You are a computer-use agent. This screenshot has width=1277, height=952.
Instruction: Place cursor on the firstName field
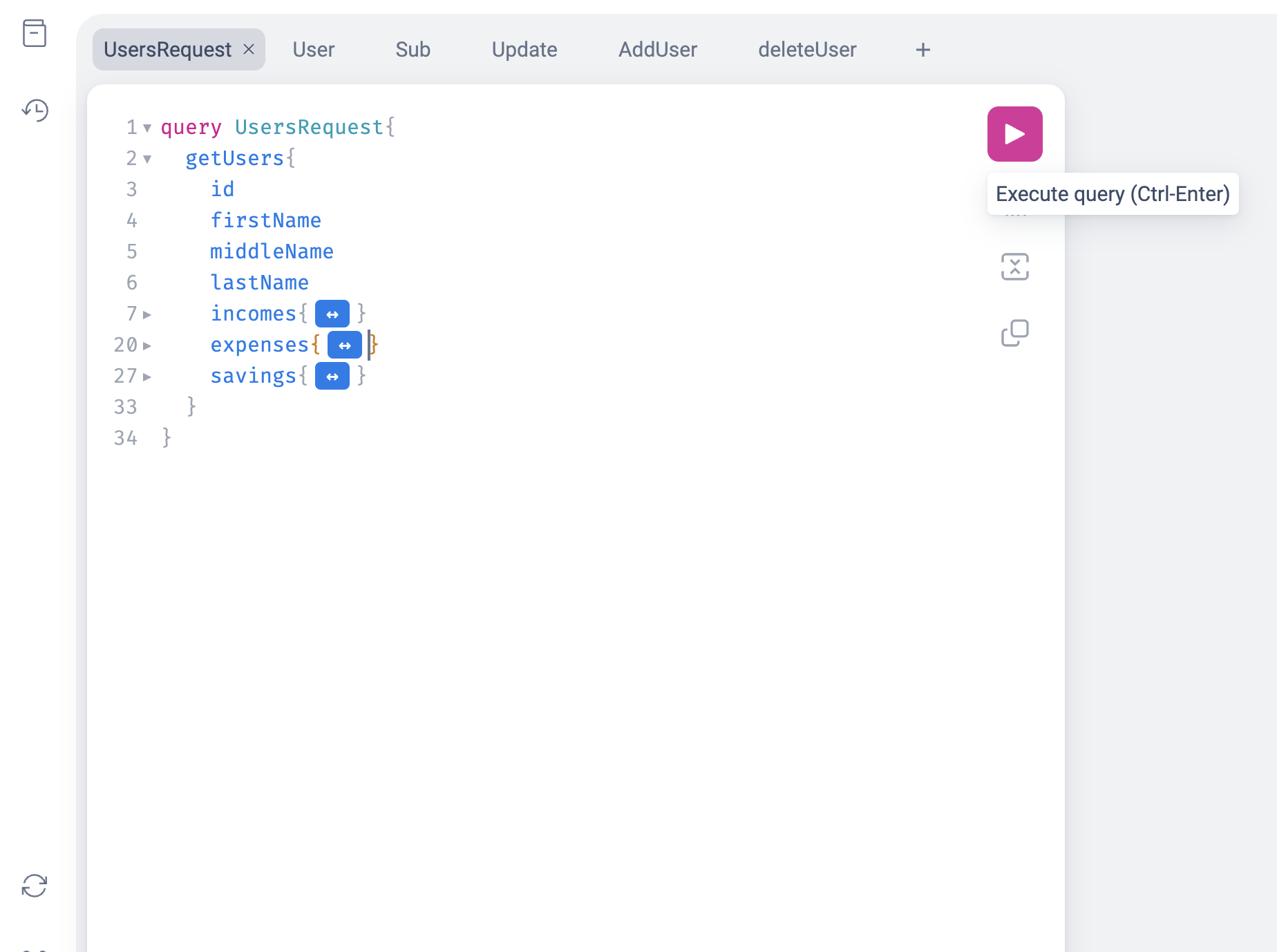(x=266, y=220)
